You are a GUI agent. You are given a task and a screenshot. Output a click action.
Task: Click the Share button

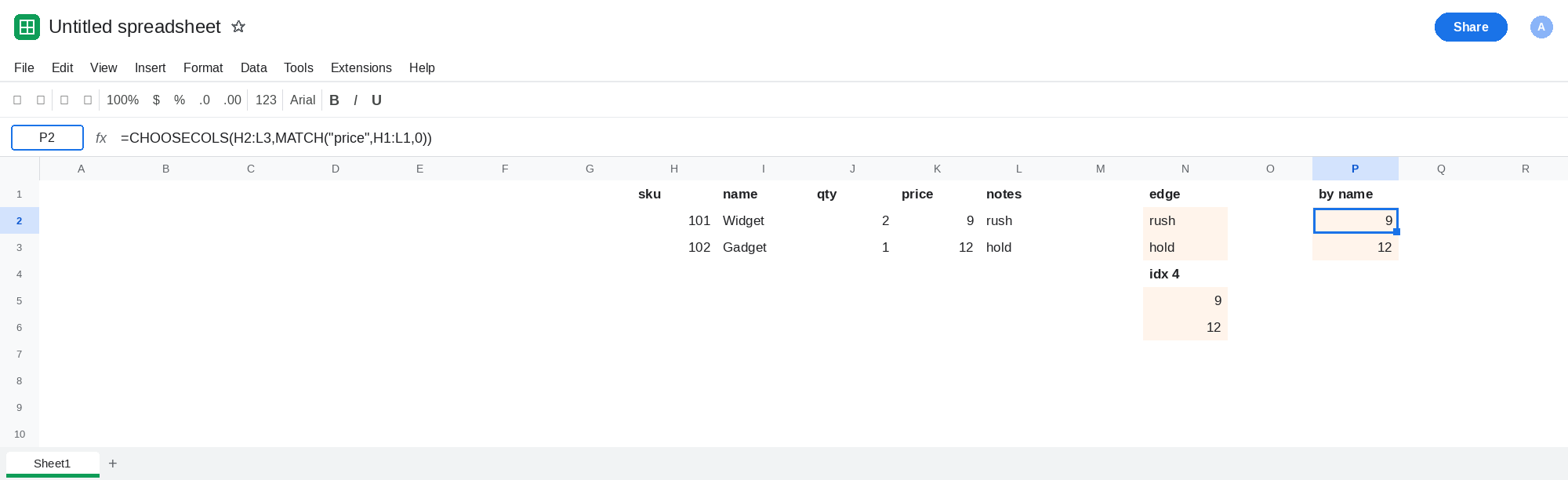coord(1471,27)
